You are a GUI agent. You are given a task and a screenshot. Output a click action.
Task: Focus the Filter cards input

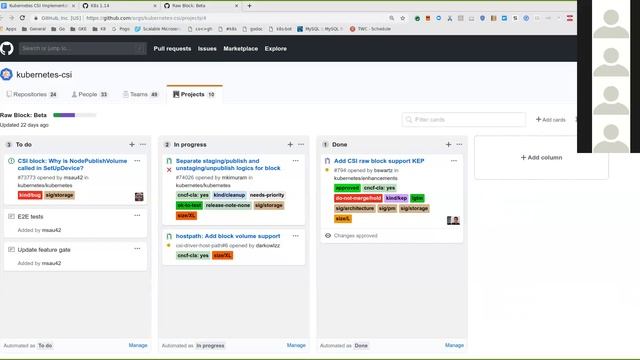tap(464, 120)
